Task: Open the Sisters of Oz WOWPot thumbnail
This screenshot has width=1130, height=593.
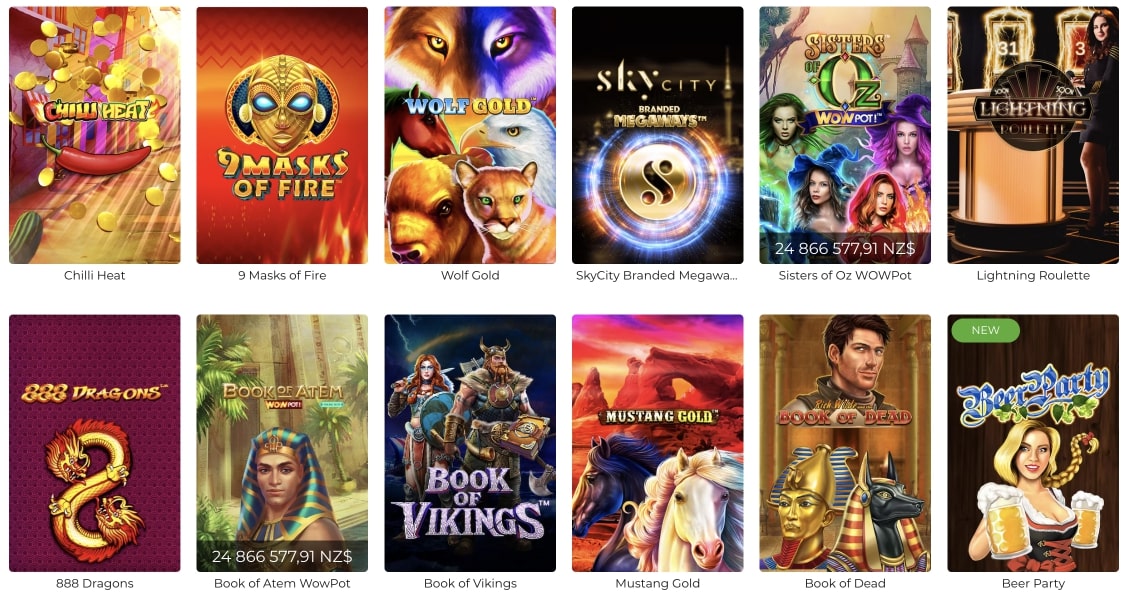Action: 845,135
